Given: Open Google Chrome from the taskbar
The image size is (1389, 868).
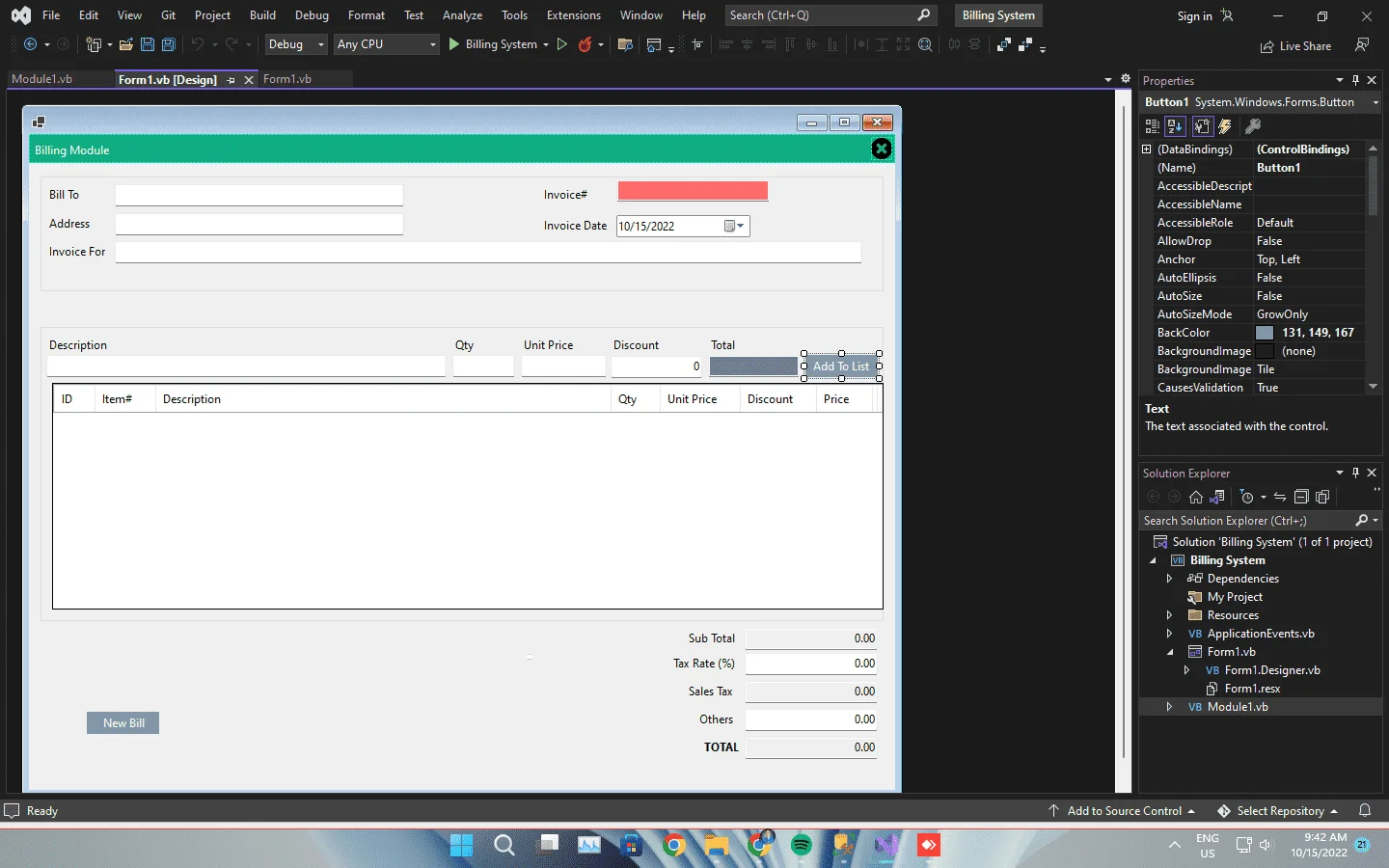Looking at the screenshot, I should (674, 846).
